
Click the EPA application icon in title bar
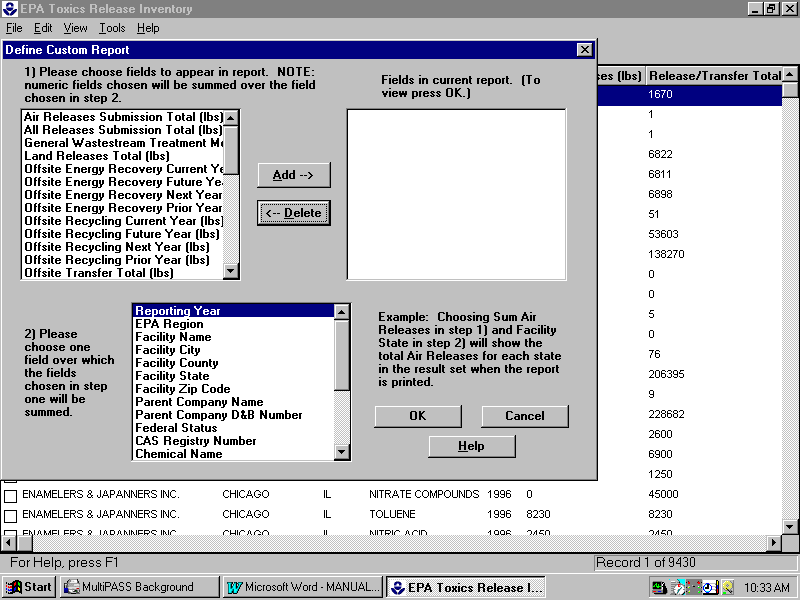(x=9, y=9)
